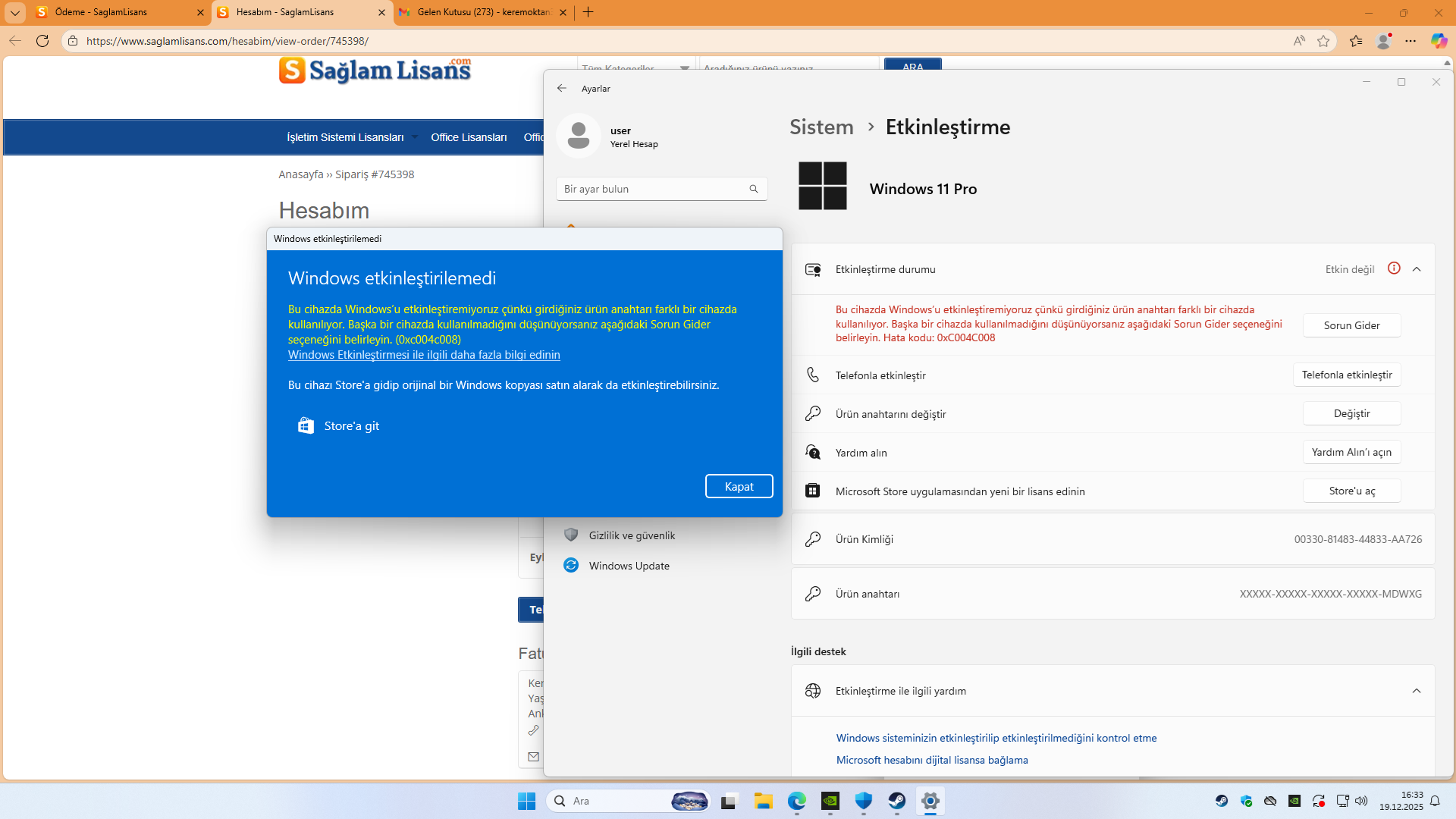The width and height of the screenshot is (1456, 819).
Task: Add this page to favorites star
Action: [x=1323, y=41]
